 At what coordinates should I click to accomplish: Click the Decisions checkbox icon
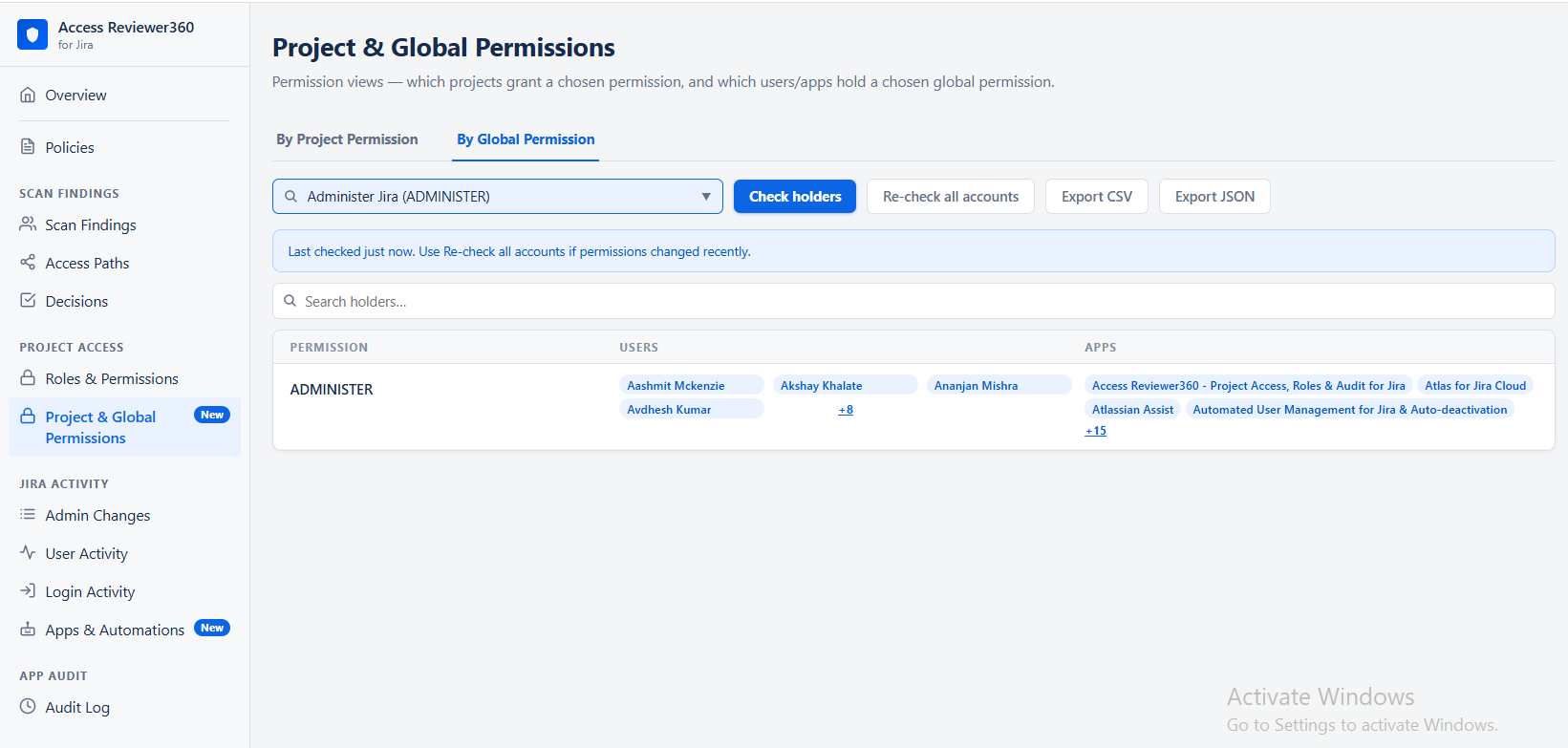28,301
